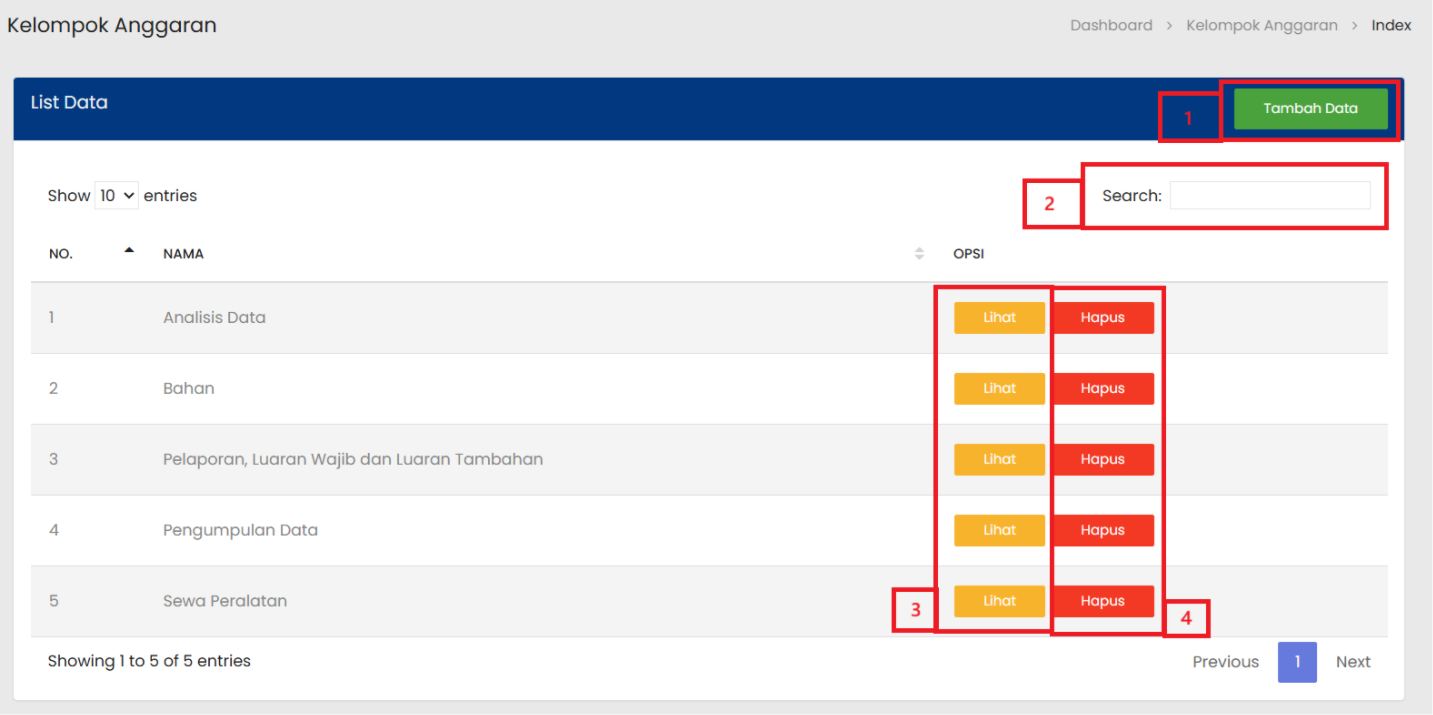1433x715 pixels.
Task: Select page 1 in pagination
Action: (1297, 662)
